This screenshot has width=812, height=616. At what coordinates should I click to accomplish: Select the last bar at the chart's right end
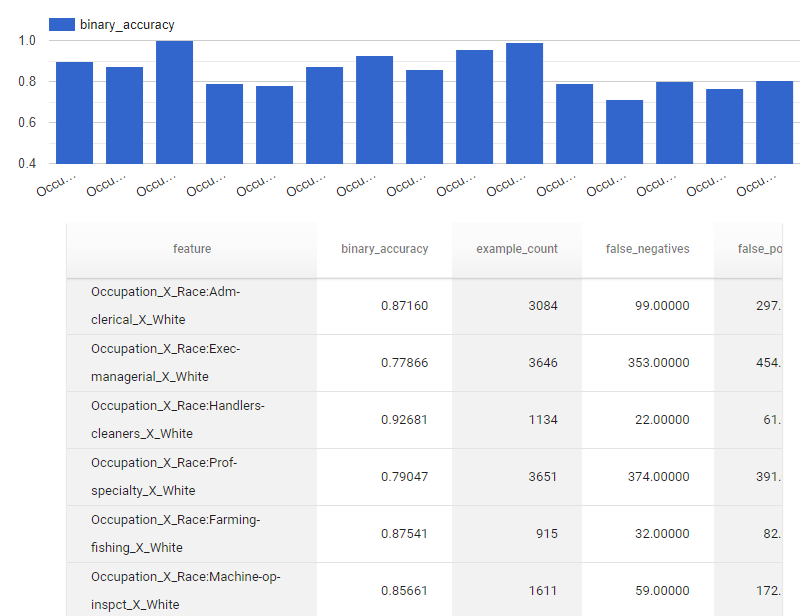point(774,122)
